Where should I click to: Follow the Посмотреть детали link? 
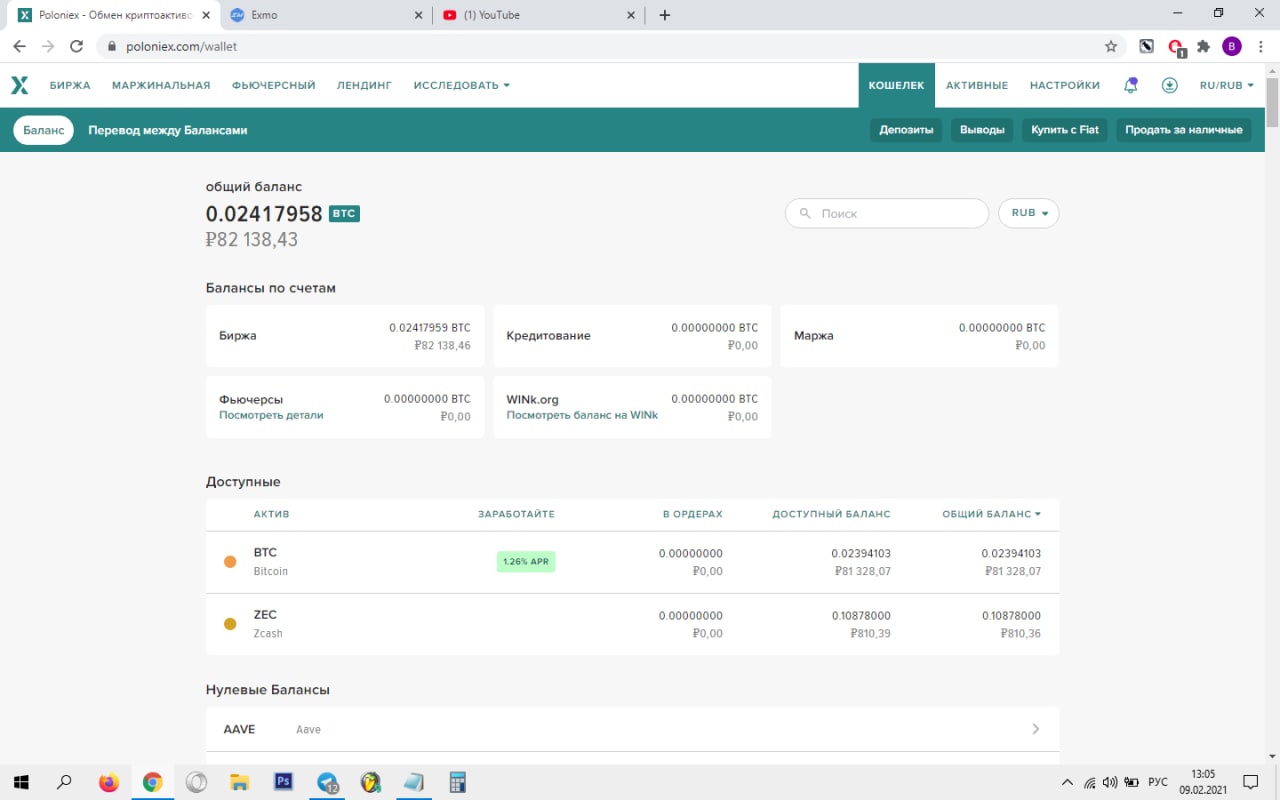point(271,415)
